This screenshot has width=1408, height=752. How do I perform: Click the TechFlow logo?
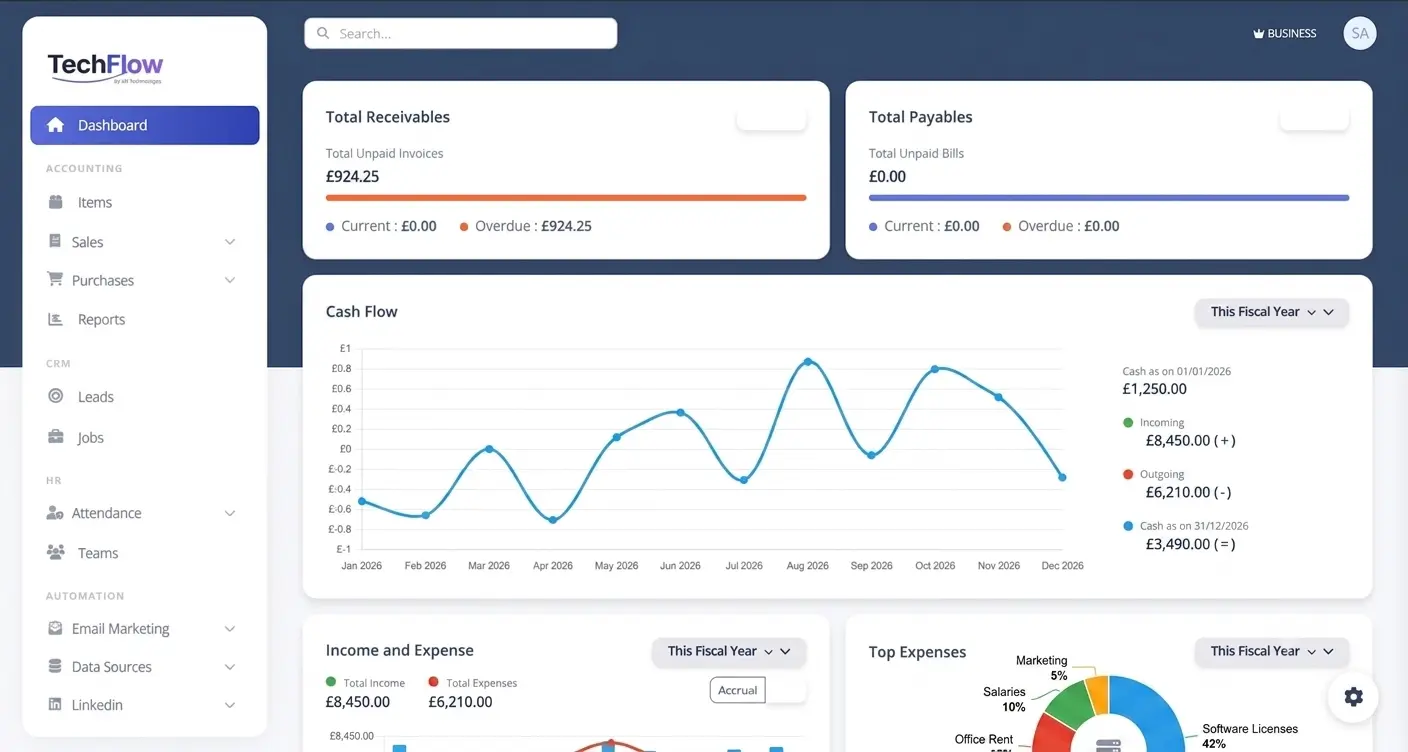pos(105,67)
